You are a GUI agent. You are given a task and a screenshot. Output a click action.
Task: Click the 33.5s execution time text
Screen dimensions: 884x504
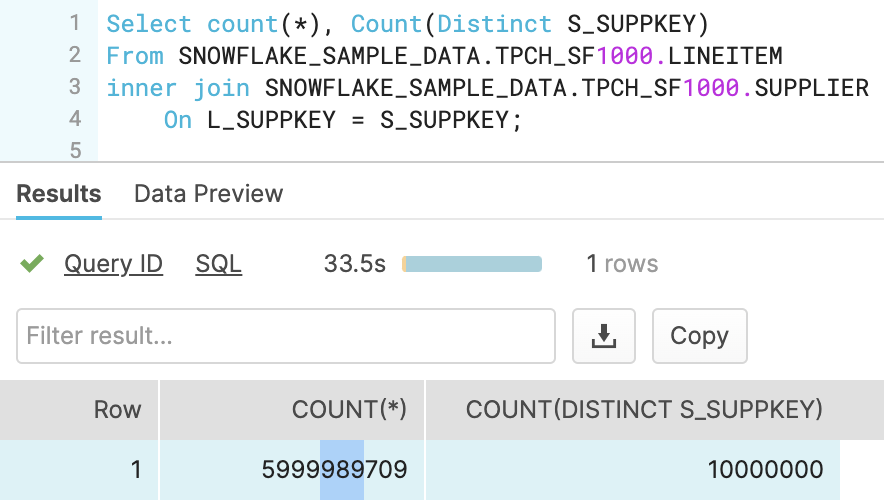(355, 264)
